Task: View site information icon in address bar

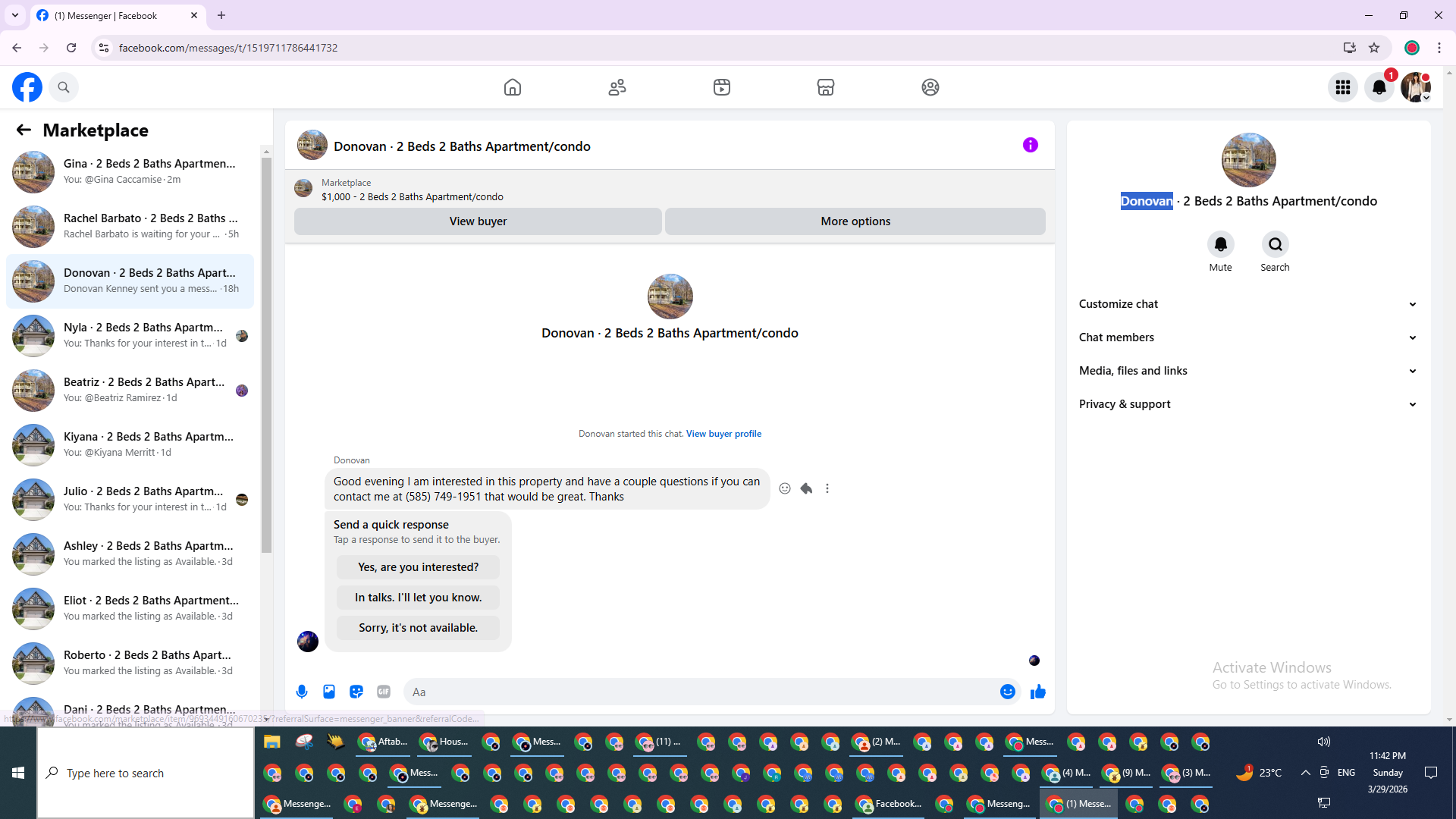Action: [104, 48]
